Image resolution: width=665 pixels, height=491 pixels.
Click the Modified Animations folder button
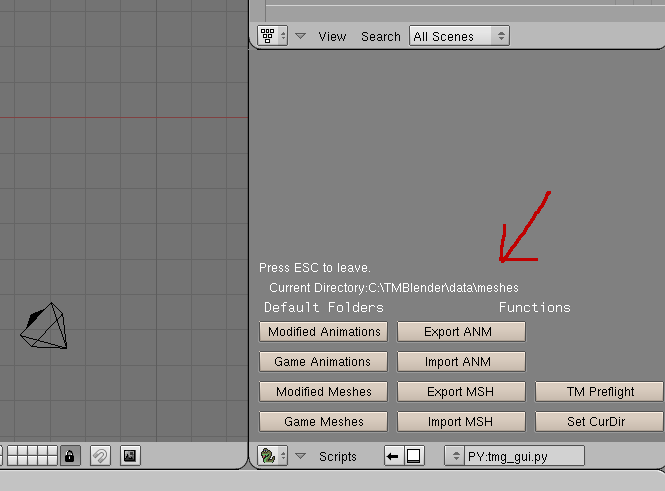pos(324,332)
